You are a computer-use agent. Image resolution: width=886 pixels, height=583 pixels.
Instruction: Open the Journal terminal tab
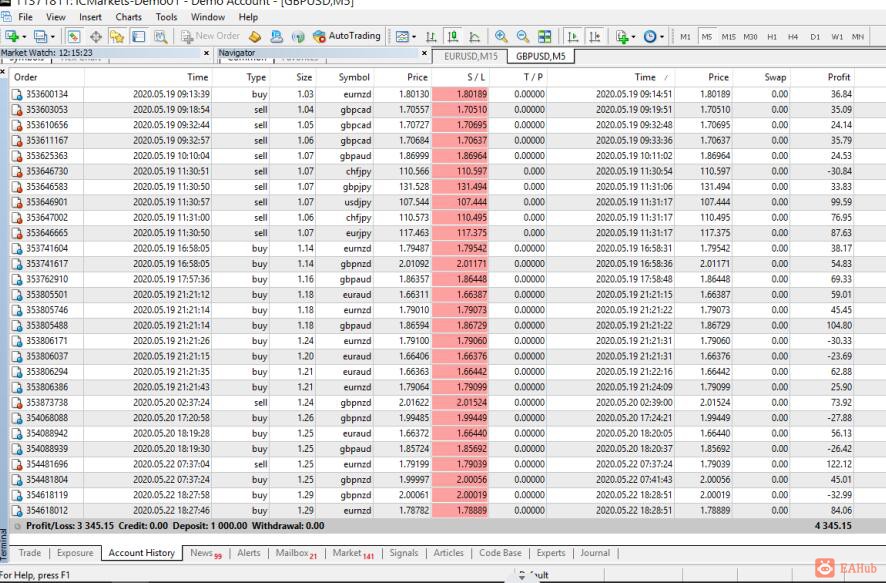[594, 552]
